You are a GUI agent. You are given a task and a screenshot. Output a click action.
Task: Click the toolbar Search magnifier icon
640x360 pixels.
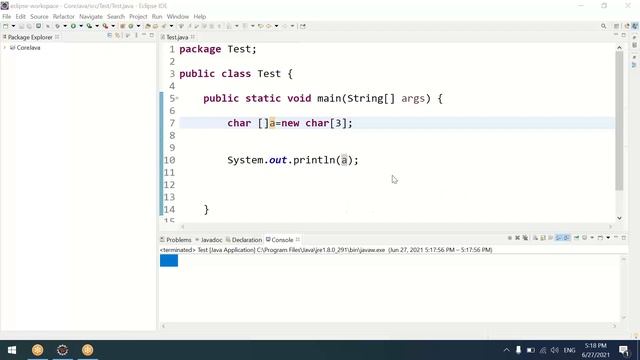[x=604, y=26]
